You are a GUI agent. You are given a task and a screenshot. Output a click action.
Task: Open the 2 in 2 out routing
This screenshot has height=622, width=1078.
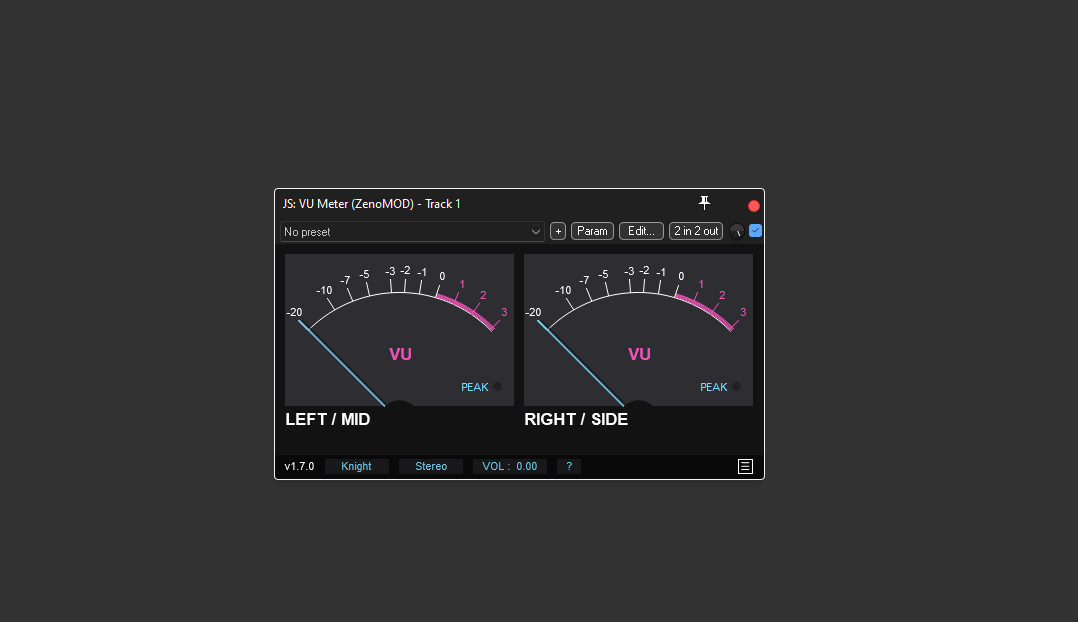696,232
